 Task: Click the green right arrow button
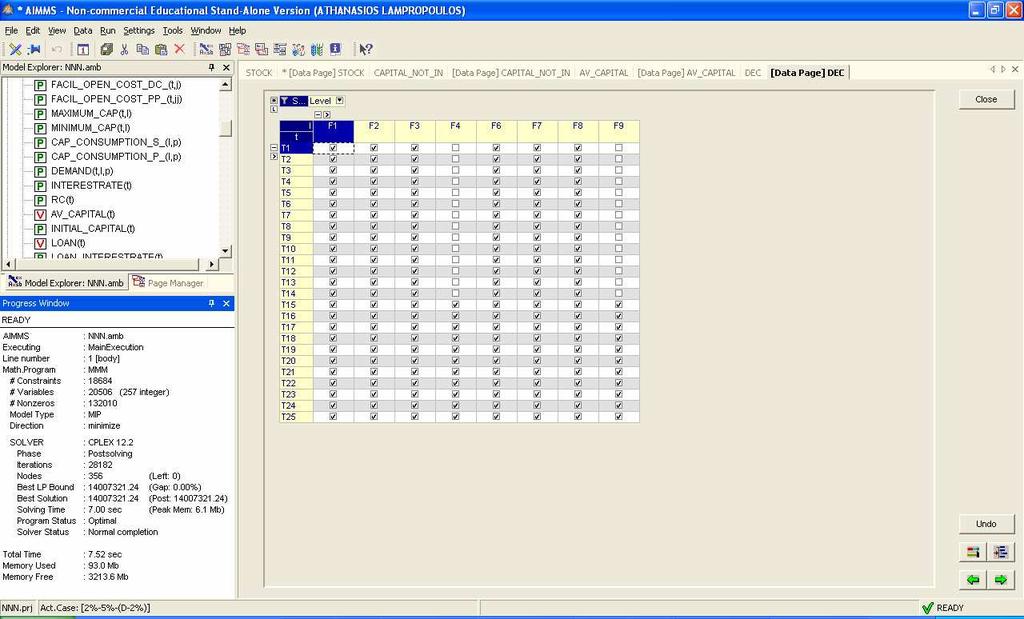[1000, 579]
